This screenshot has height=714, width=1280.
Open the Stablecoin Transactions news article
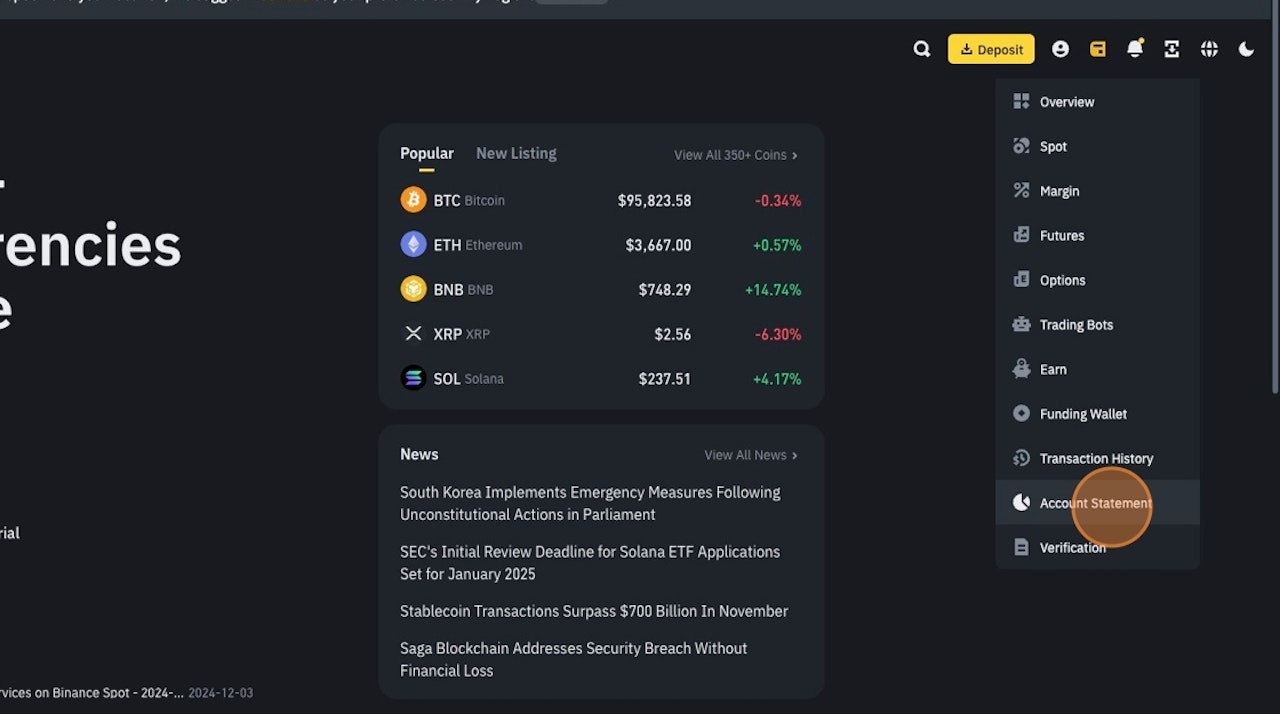click(x=594, y=611)
